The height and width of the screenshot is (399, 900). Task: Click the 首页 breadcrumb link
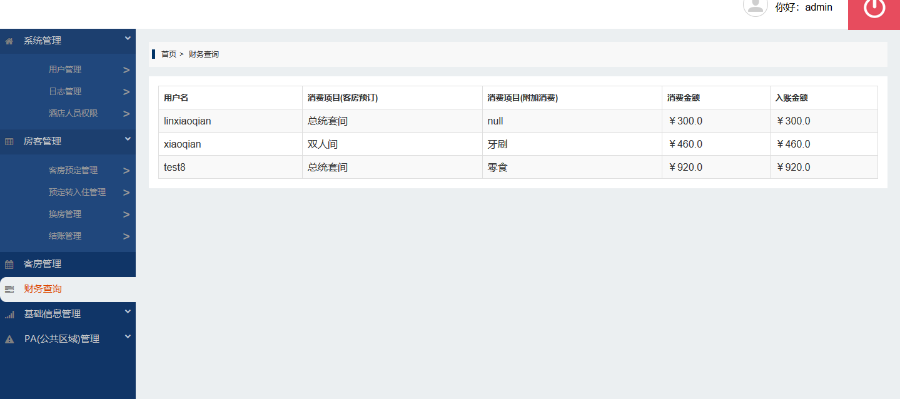[x=168, y=55]
